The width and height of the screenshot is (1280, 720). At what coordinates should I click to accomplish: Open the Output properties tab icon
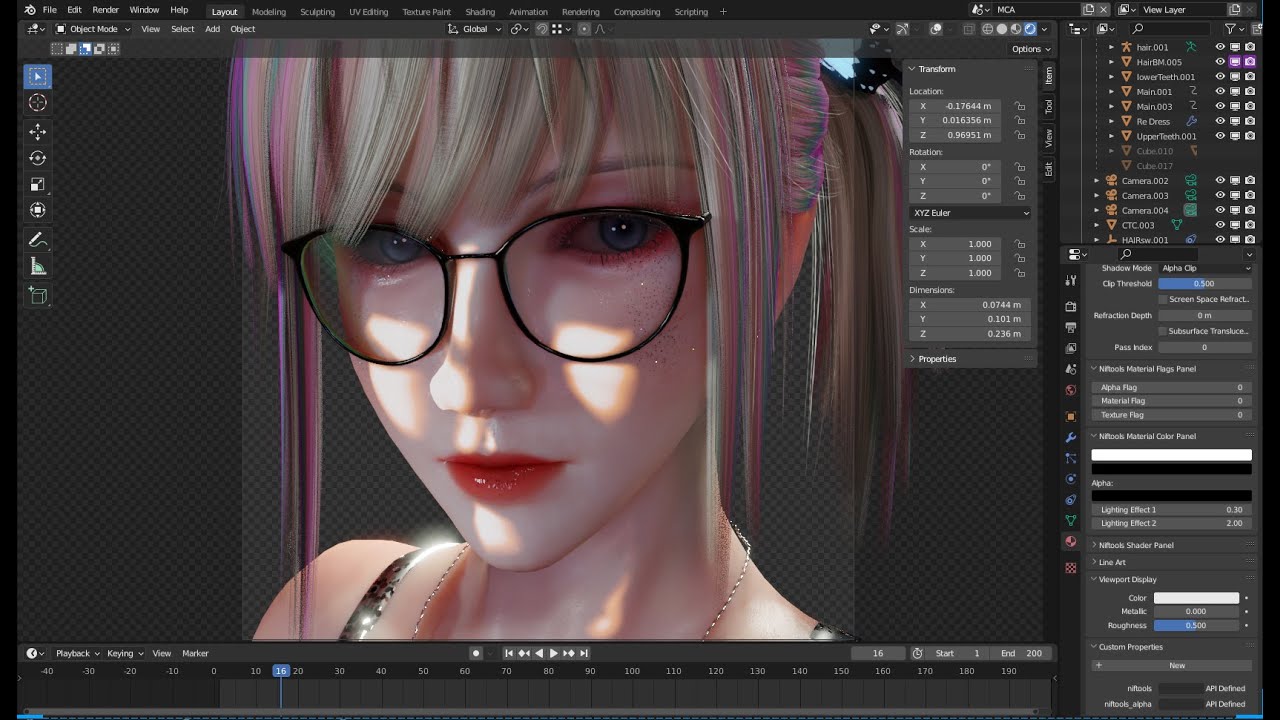tap(1071, 328)
